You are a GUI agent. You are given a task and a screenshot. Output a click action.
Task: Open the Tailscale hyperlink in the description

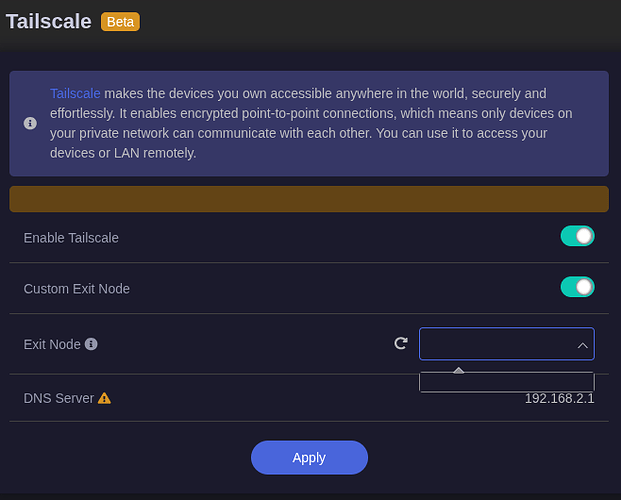76,93
